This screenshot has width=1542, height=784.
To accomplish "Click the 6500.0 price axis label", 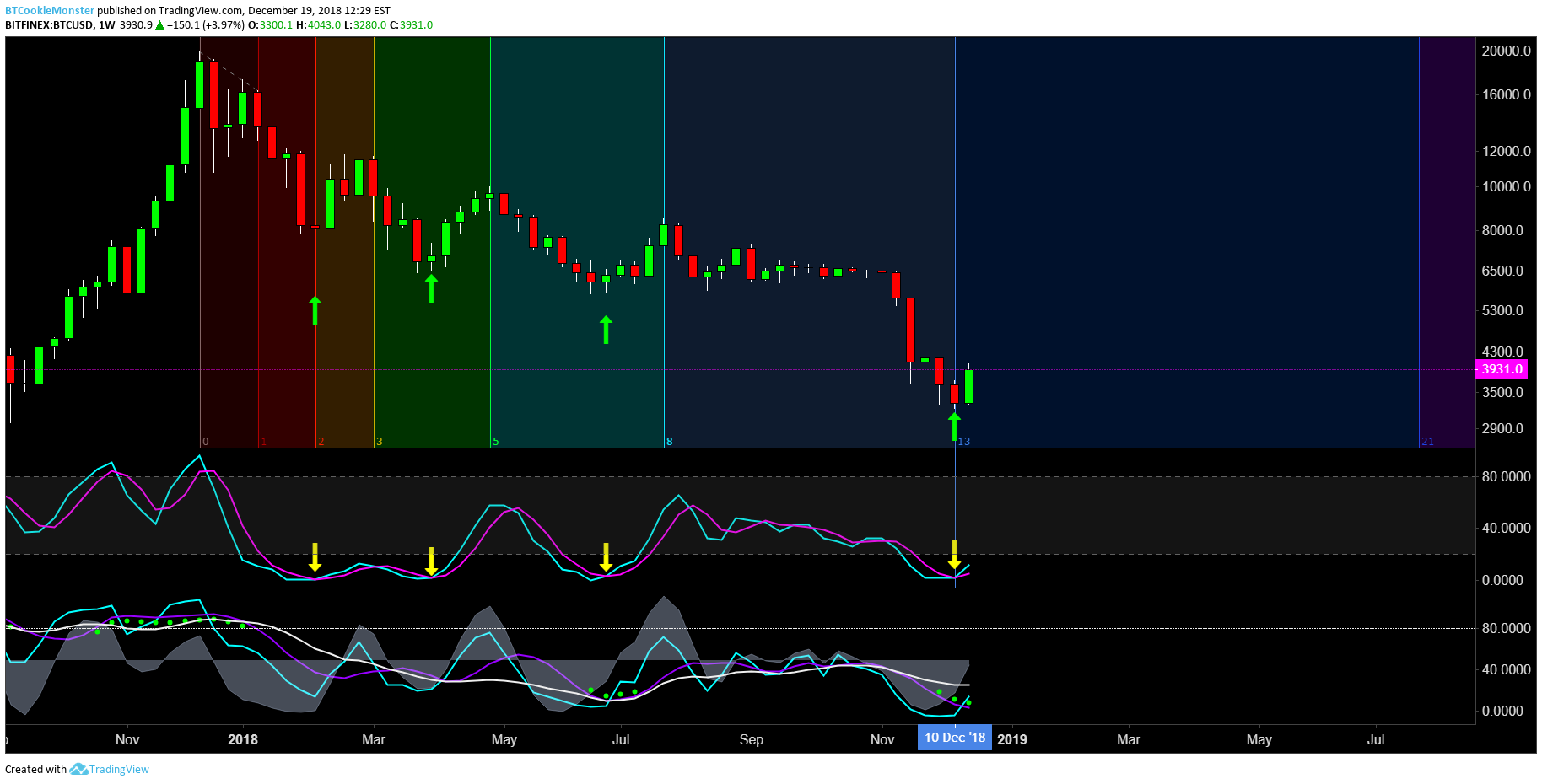I will tap(1502, 271).
